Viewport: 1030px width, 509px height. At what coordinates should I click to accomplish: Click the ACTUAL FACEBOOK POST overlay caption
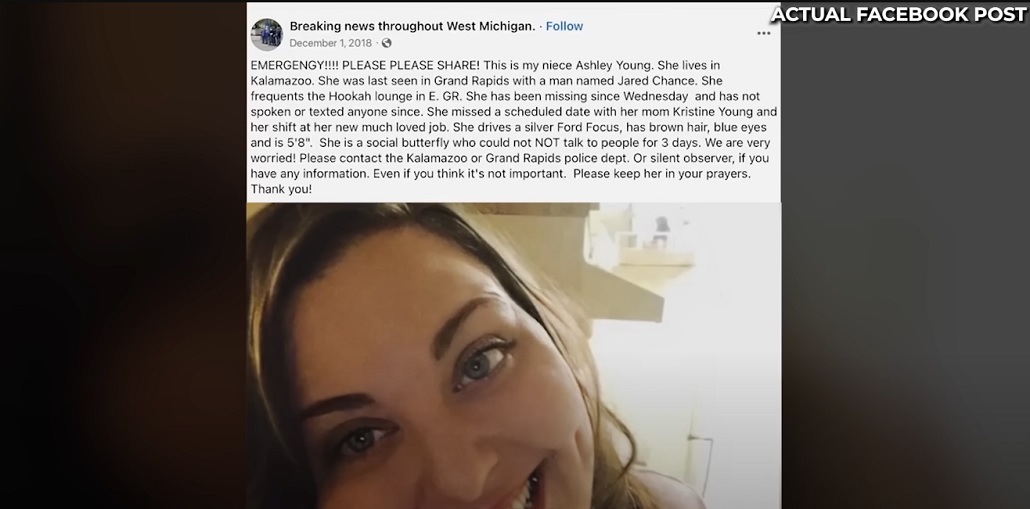click(899, 14)
